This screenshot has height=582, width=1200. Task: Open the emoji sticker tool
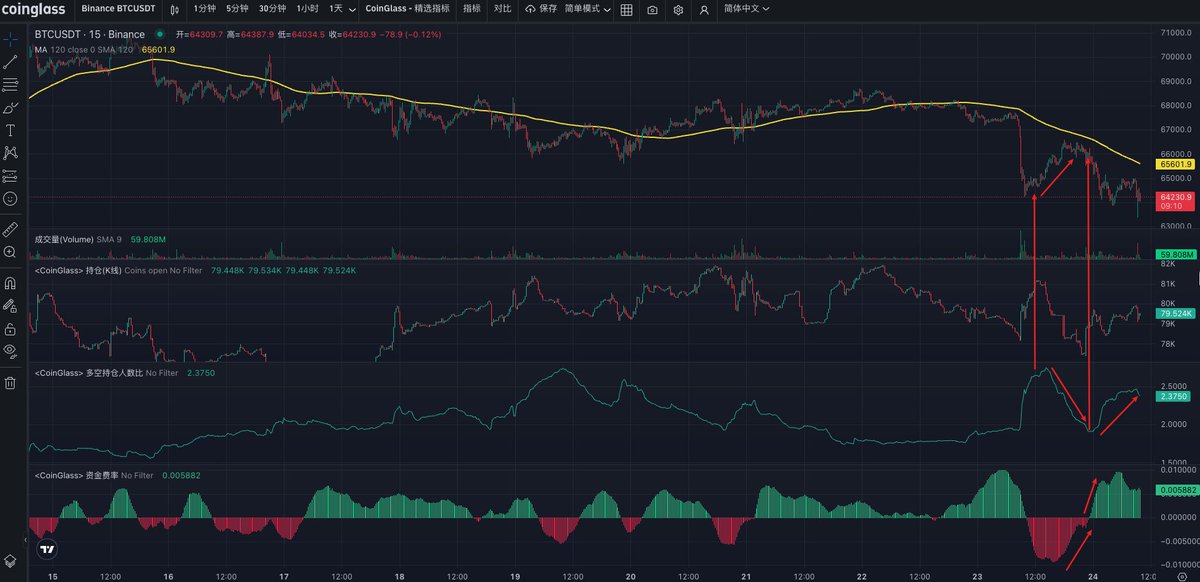(10, 199)
